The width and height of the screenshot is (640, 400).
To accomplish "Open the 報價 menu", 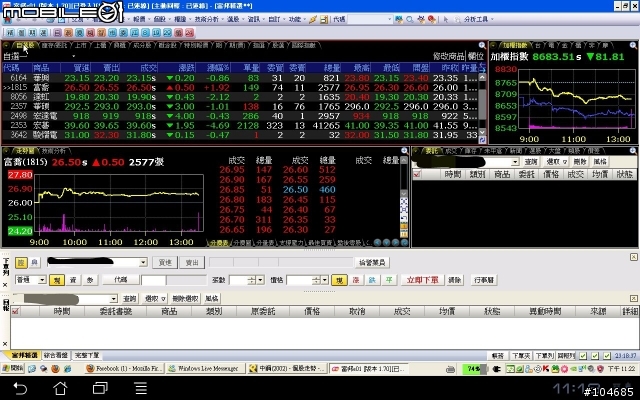I will (139, 19).
